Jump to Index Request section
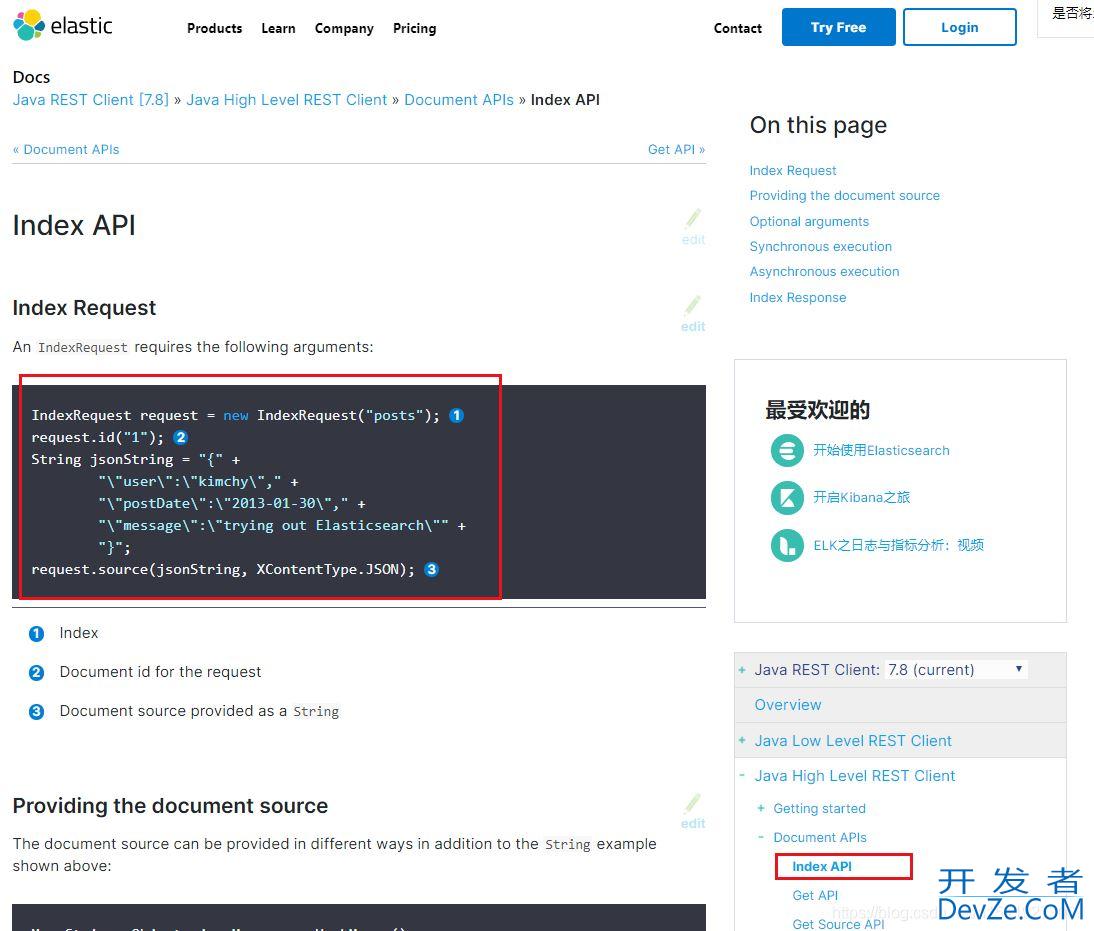The image size is (1094, 931). 793,170
